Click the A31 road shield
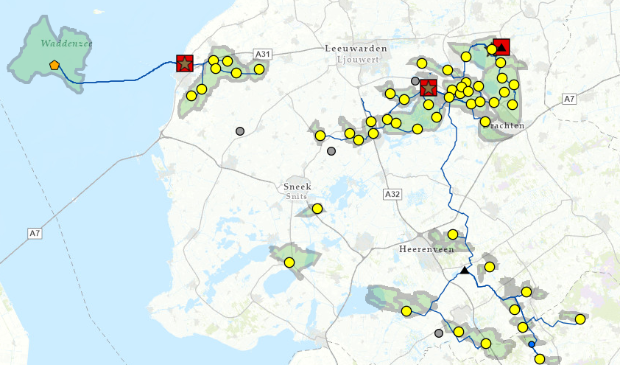 click(263, 54)
